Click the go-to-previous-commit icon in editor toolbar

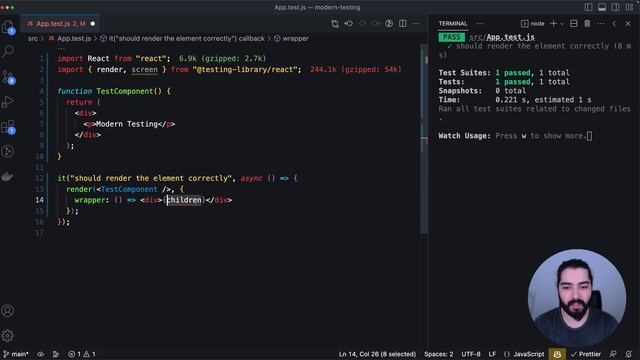pyautogui.click(x=349, y=24)
